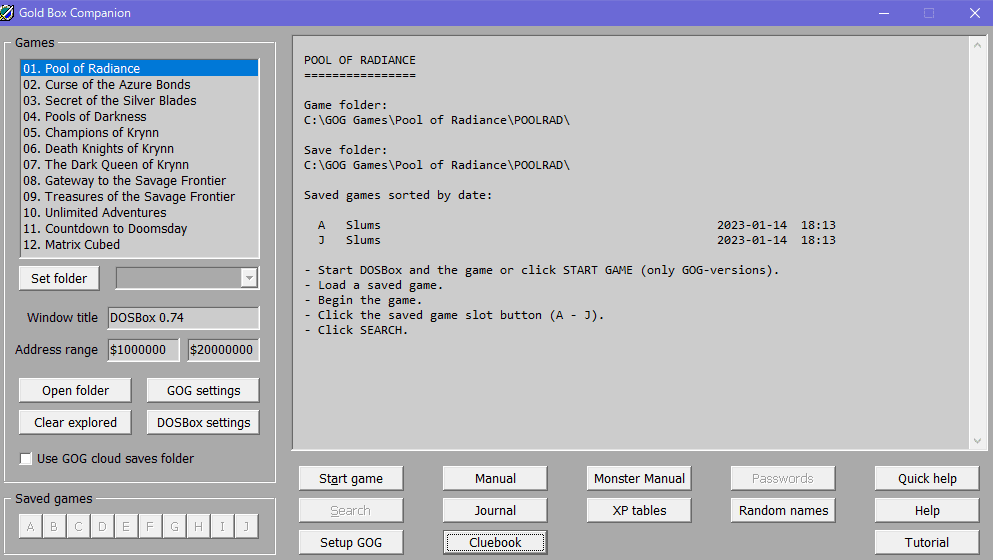Select 11. Countdown to Doomsday
Image resolution: width=993 pixels, height=560 pixels.
point(140,229)
